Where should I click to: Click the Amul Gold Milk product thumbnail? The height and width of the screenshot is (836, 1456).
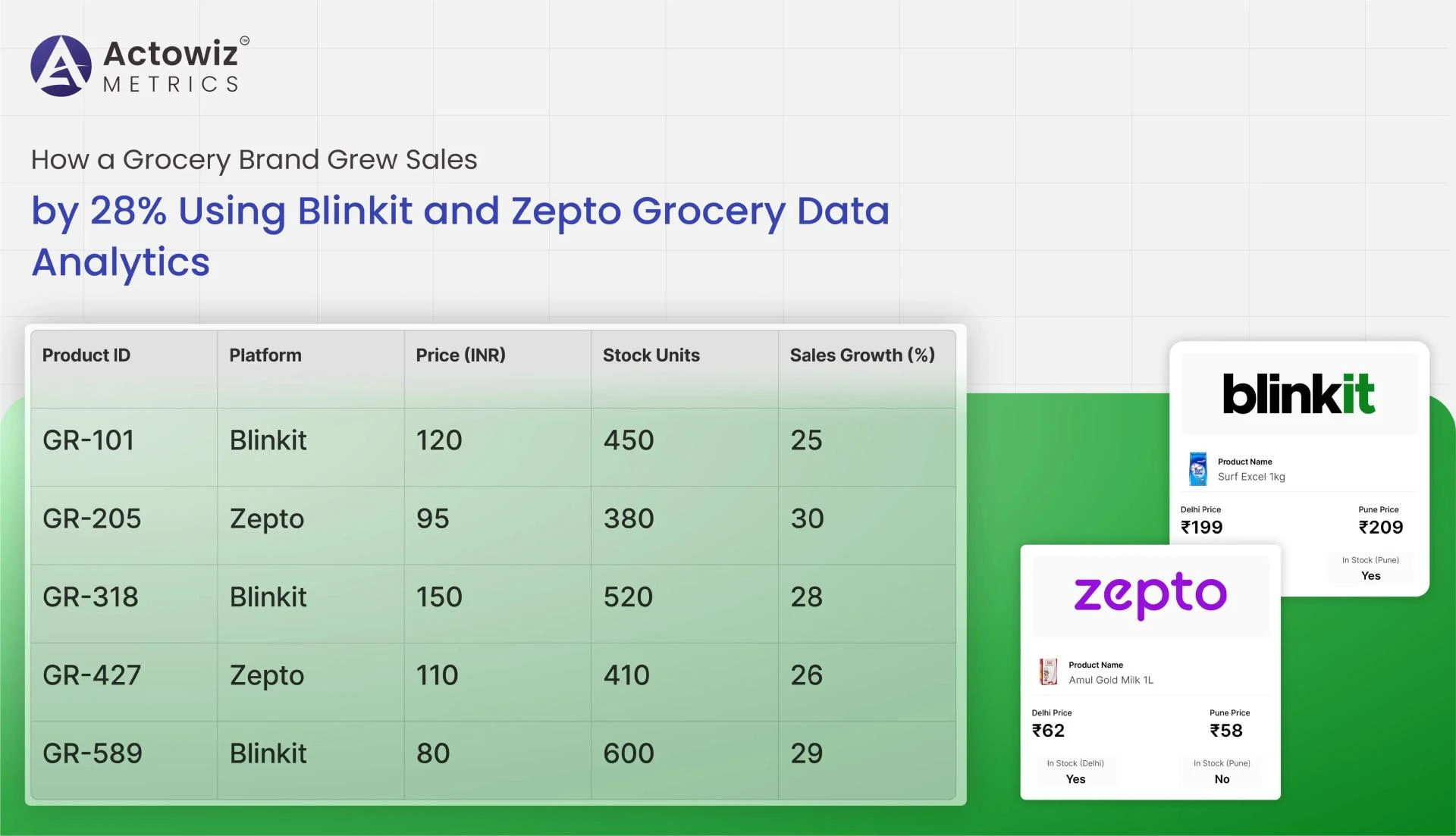coord(1048,672)
